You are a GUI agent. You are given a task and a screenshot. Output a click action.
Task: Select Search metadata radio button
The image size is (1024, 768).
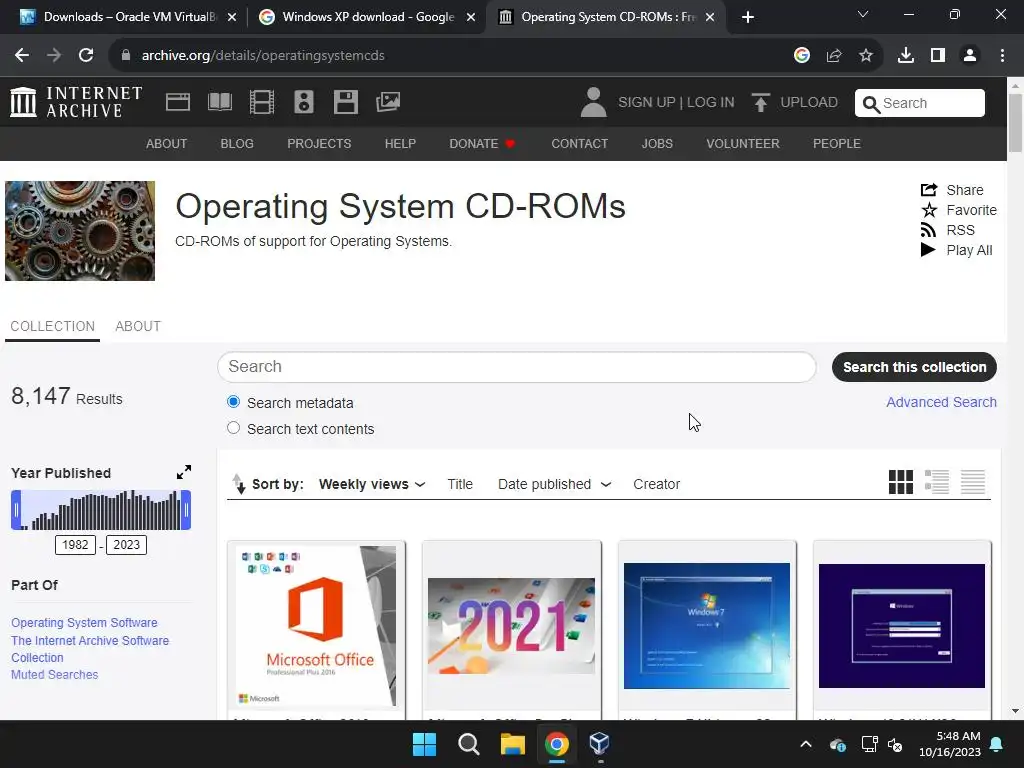233,402
